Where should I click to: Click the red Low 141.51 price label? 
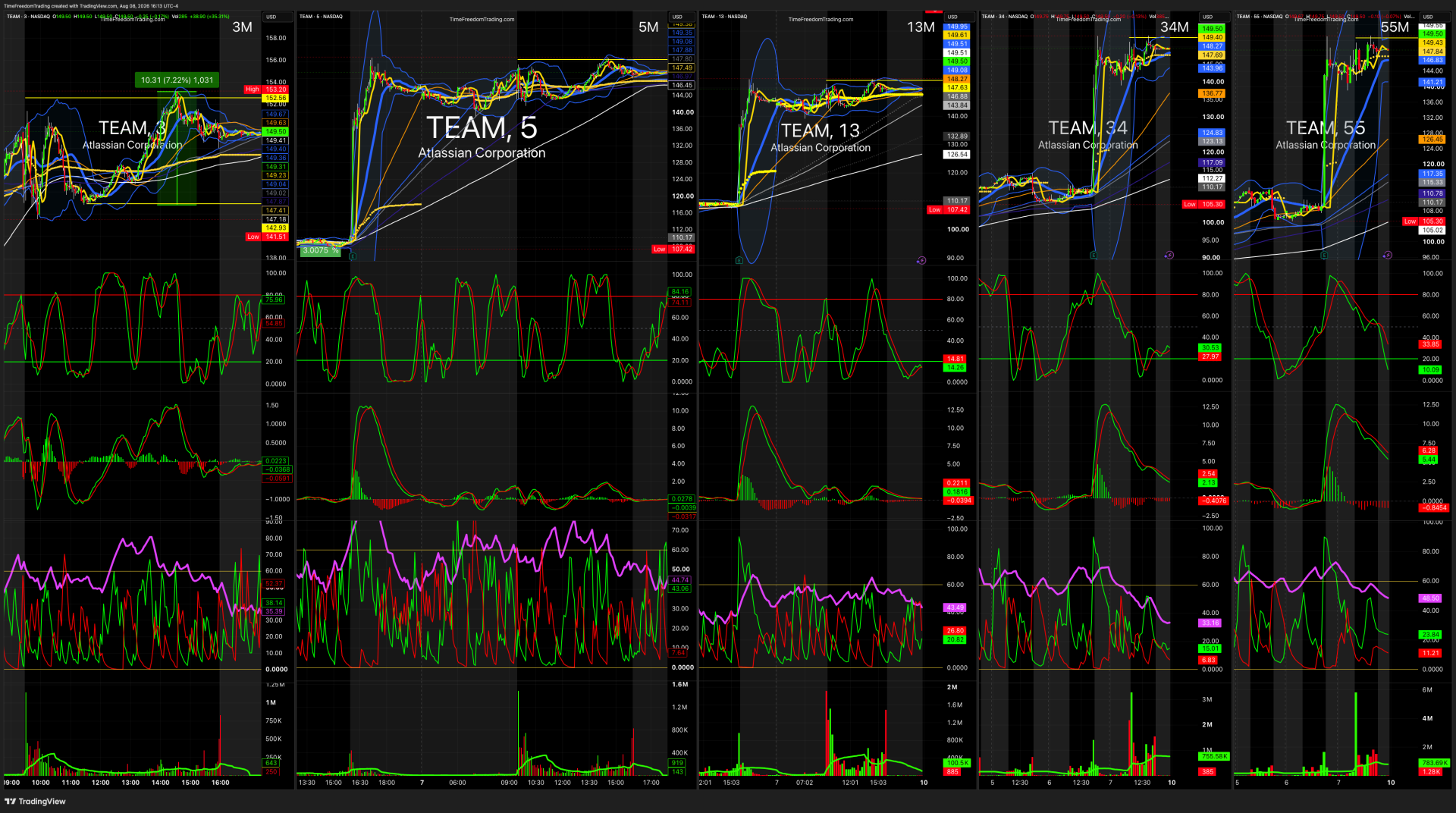coord(267,237)
